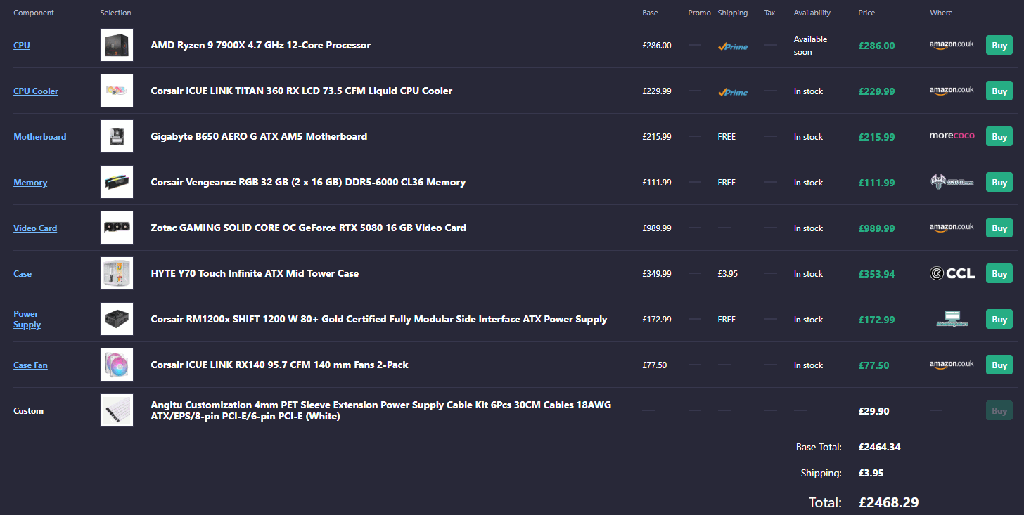Click Prime shipping icon for CPU Cooler
1024x515 pixels.
pos(733,92)
